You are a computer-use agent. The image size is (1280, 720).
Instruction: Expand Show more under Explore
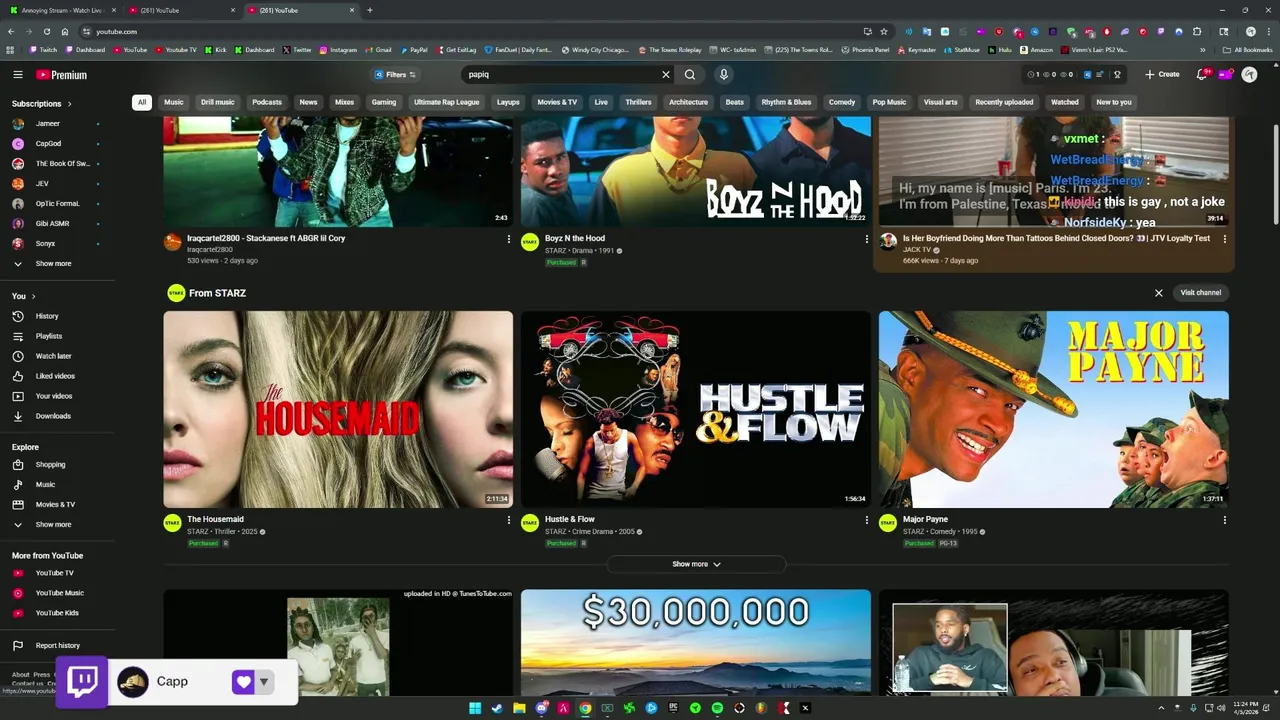(x=53, y=524)
